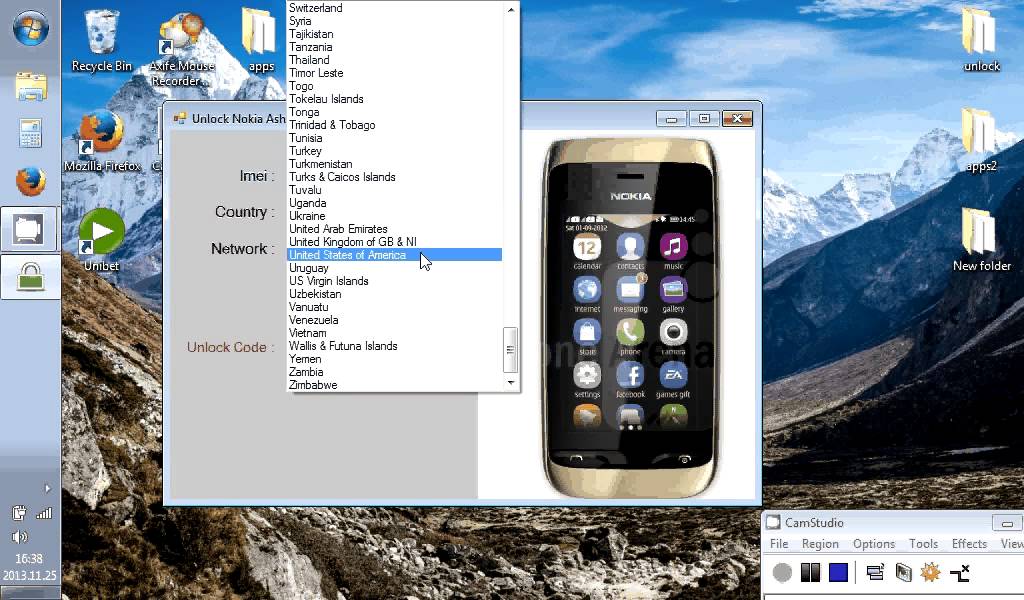The image size is (1024, 600).
Task: Select Wallis & Futuna Islands entry
Action: 394,346
